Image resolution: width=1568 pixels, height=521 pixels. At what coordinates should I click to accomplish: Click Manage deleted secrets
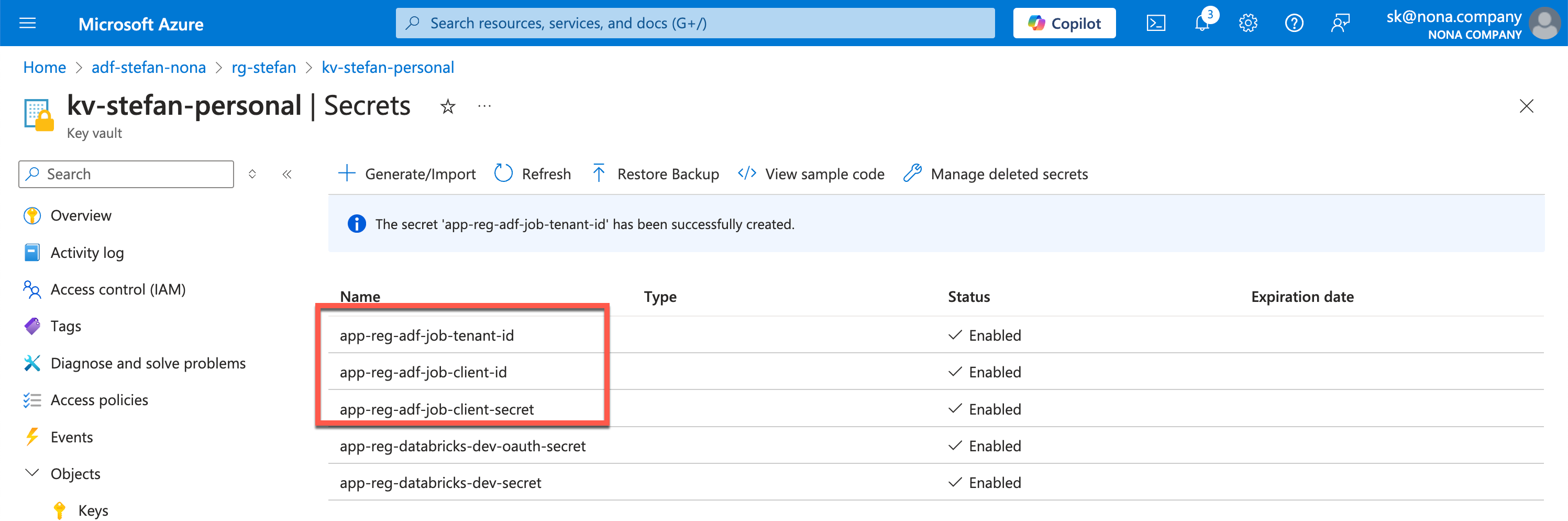click(x=996, y=174)
